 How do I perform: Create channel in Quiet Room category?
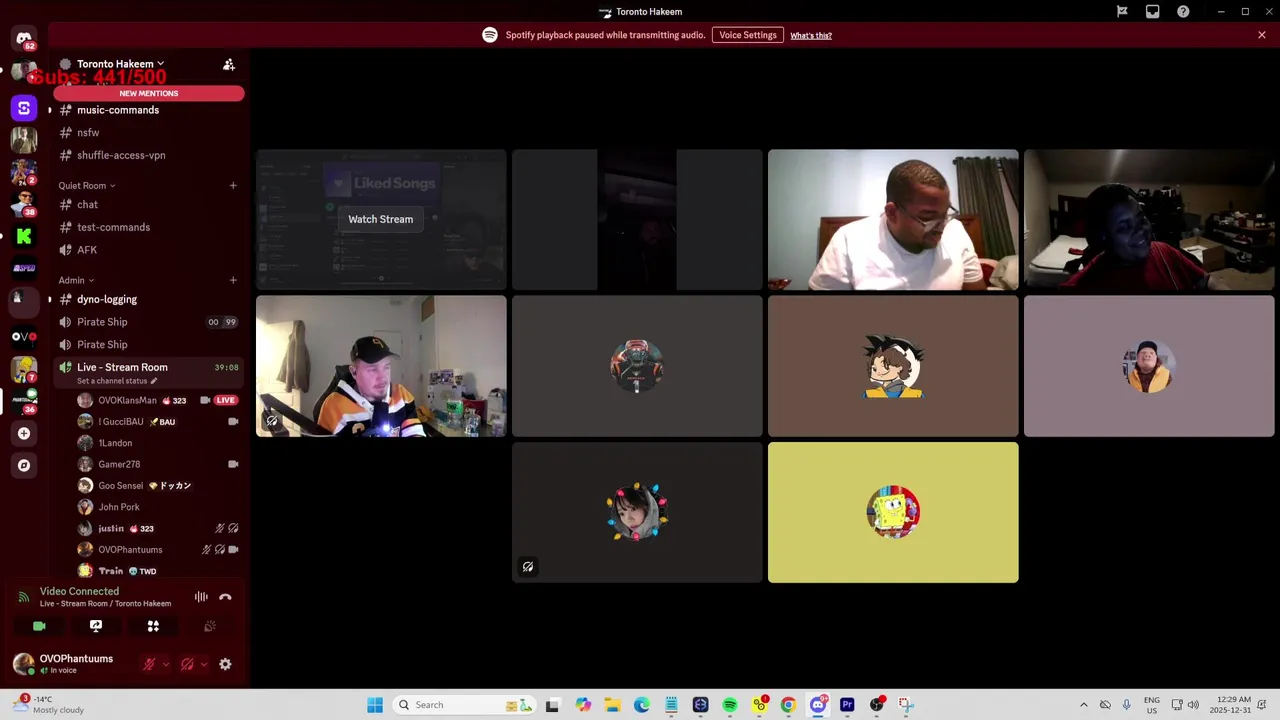point(233,185)
